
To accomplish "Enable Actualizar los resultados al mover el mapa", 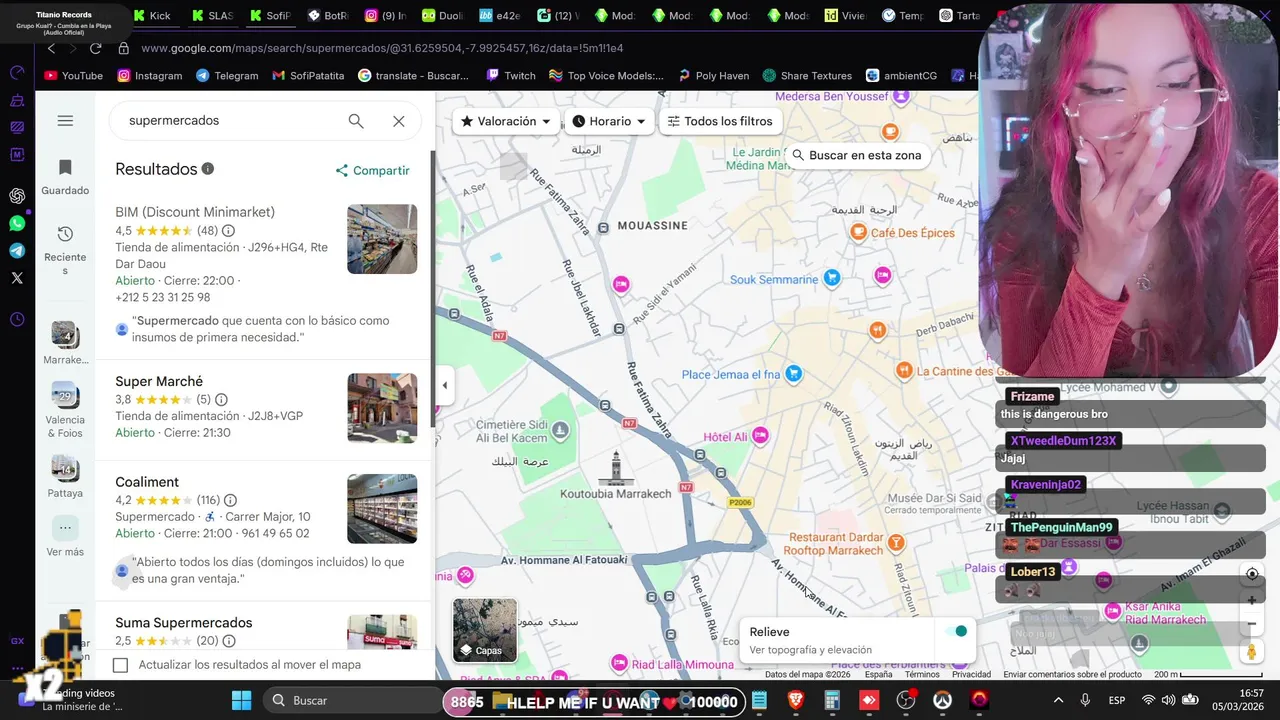I will [121, 665].
